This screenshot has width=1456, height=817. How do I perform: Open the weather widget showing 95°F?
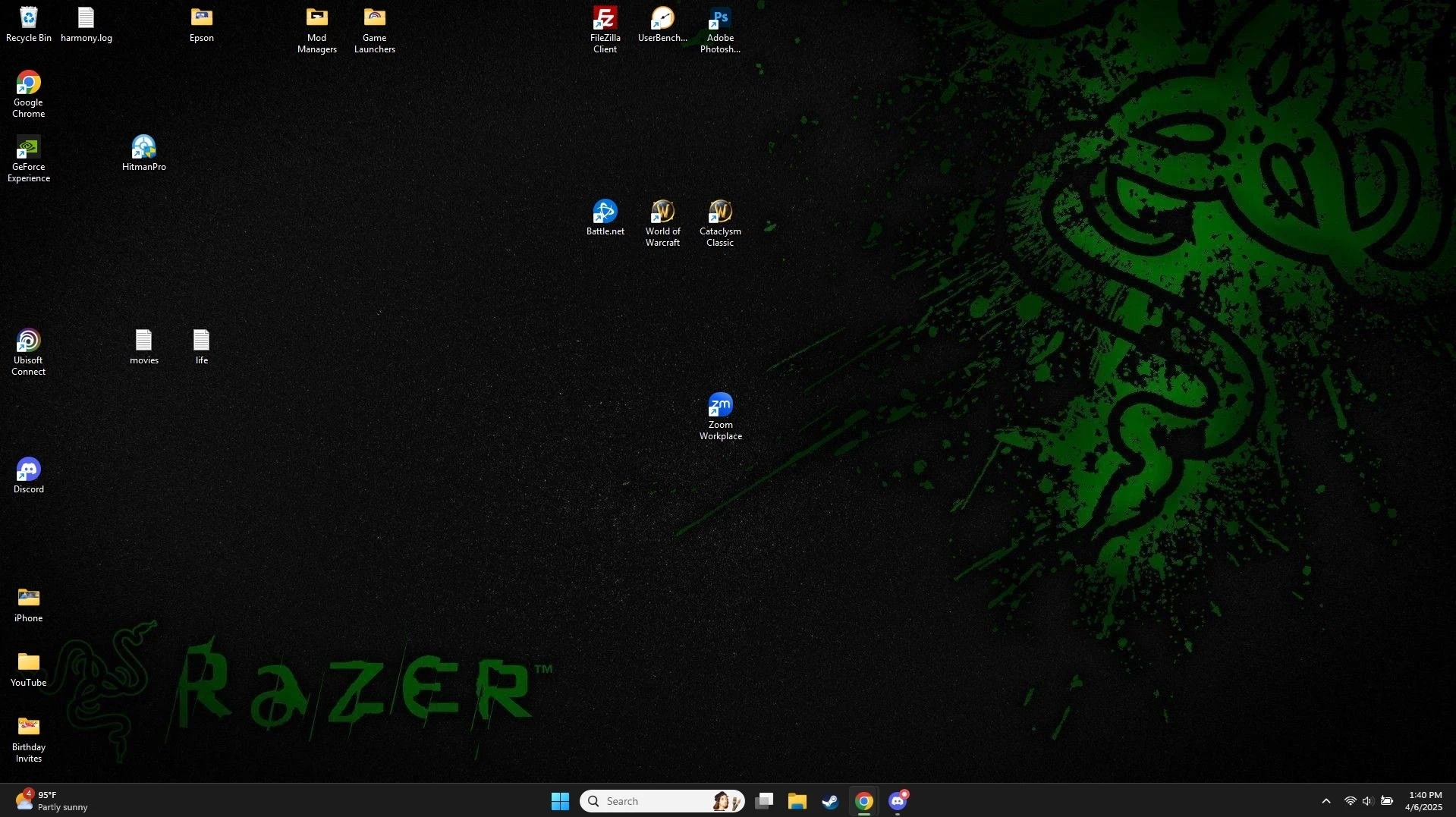click(52, 801)
